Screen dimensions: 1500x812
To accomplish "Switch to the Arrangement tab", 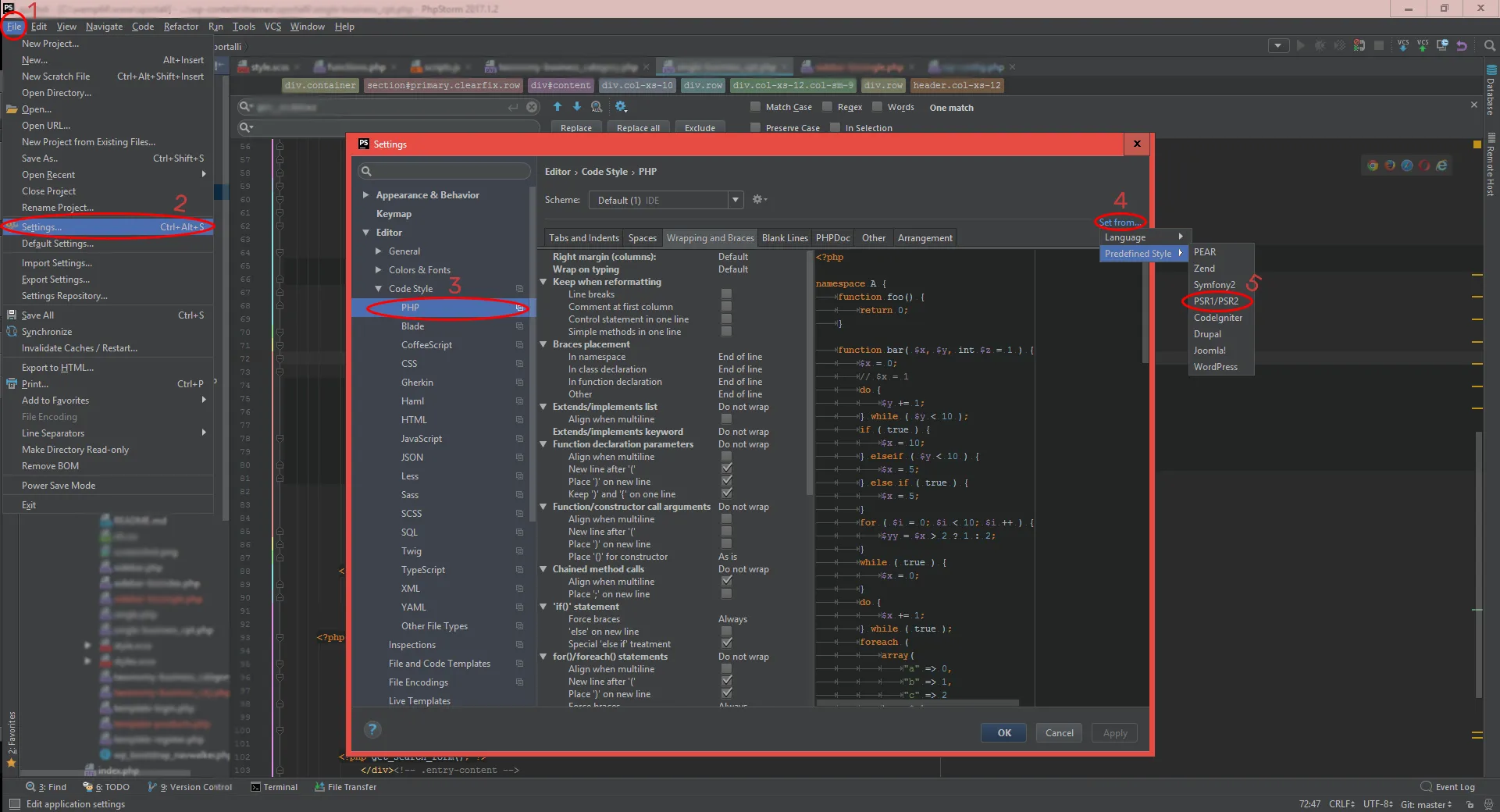I will click(x=925, y=238).
